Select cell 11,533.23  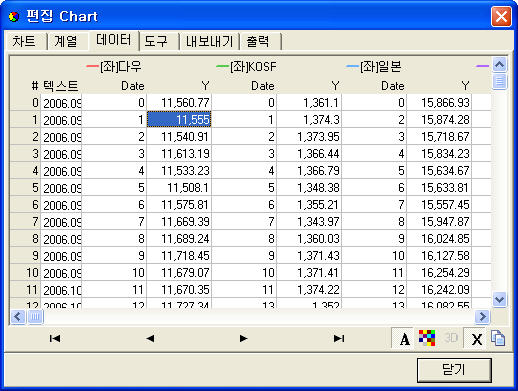(x=179, y=170)
